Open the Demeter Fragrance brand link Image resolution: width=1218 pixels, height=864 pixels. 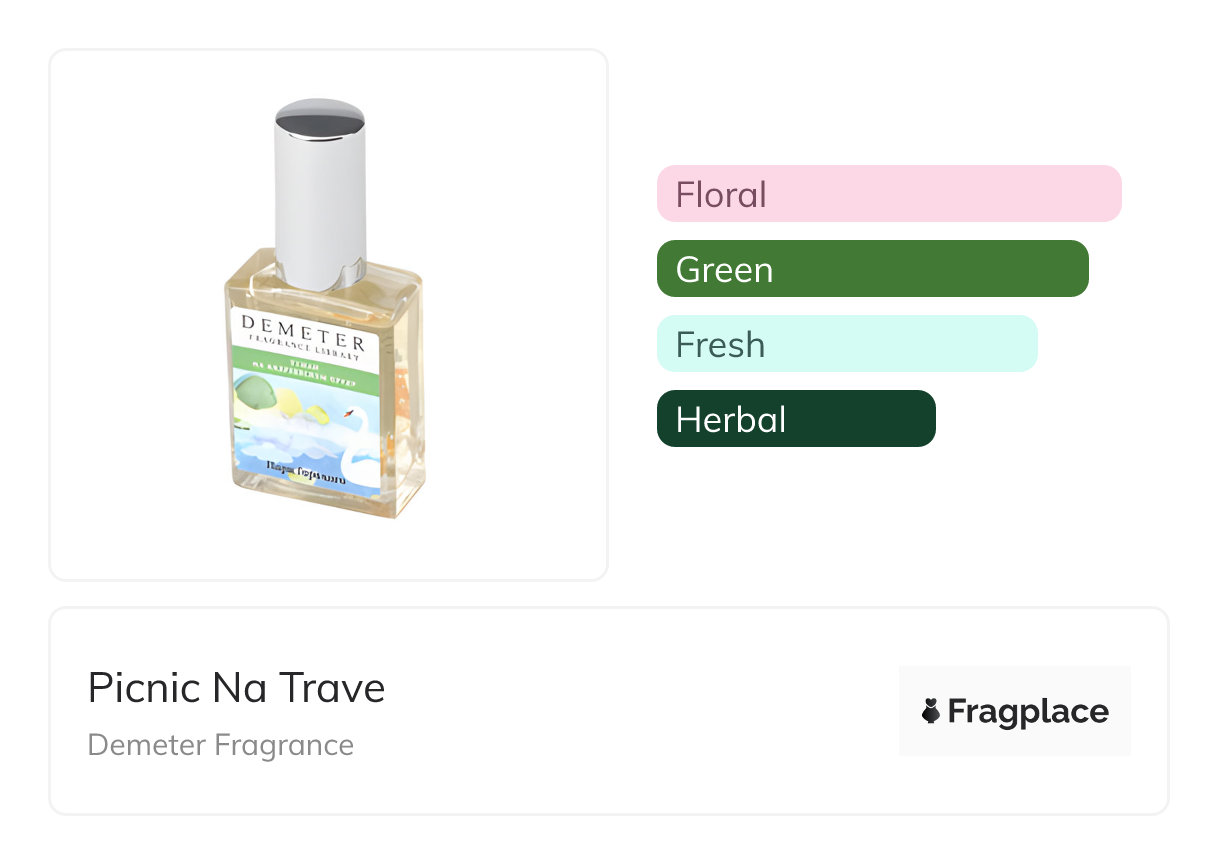pyautogui.click(x=221, y=745)
